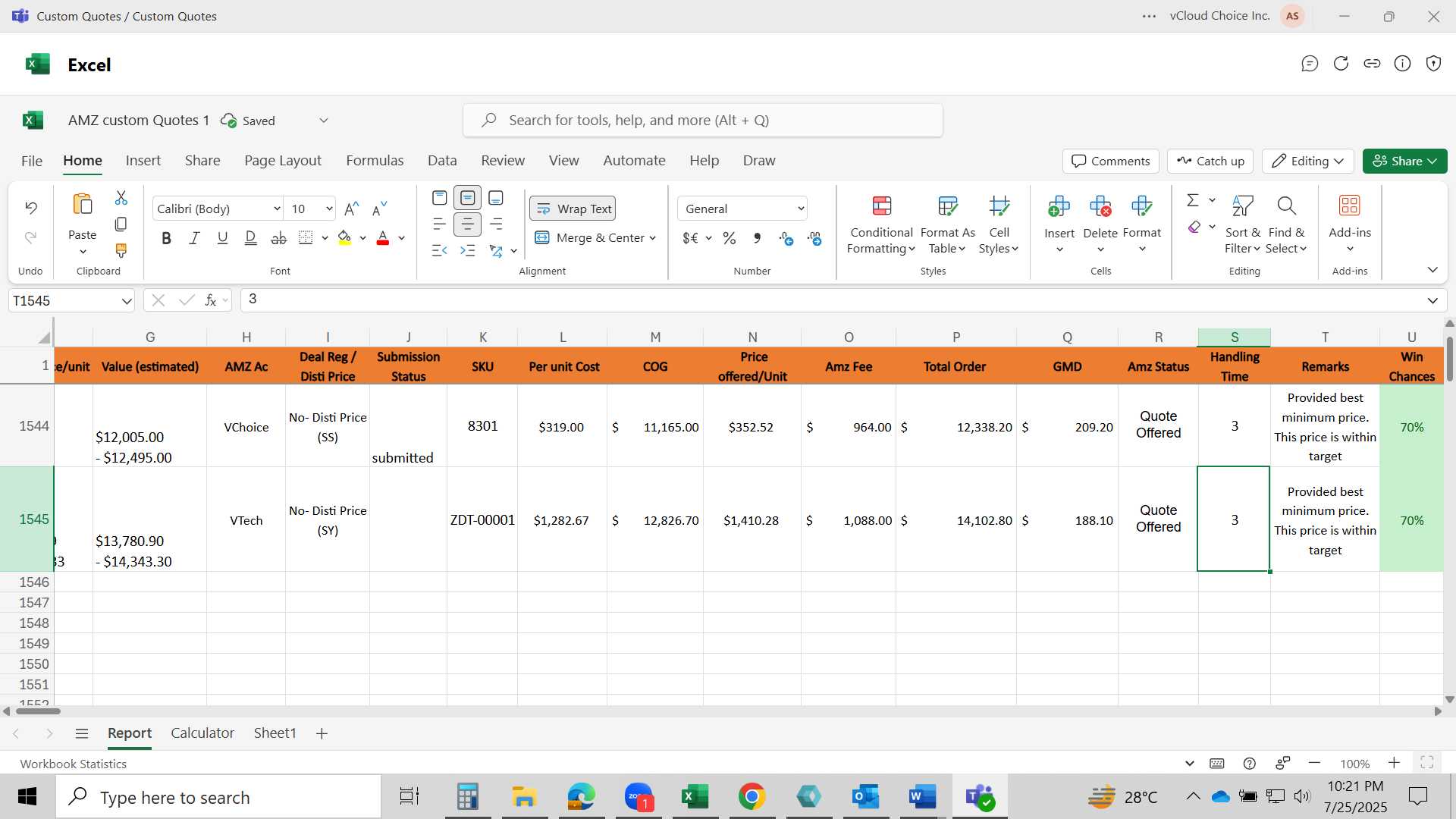Open the File menu
The image size is (1456, 819).
click(32, 161)
